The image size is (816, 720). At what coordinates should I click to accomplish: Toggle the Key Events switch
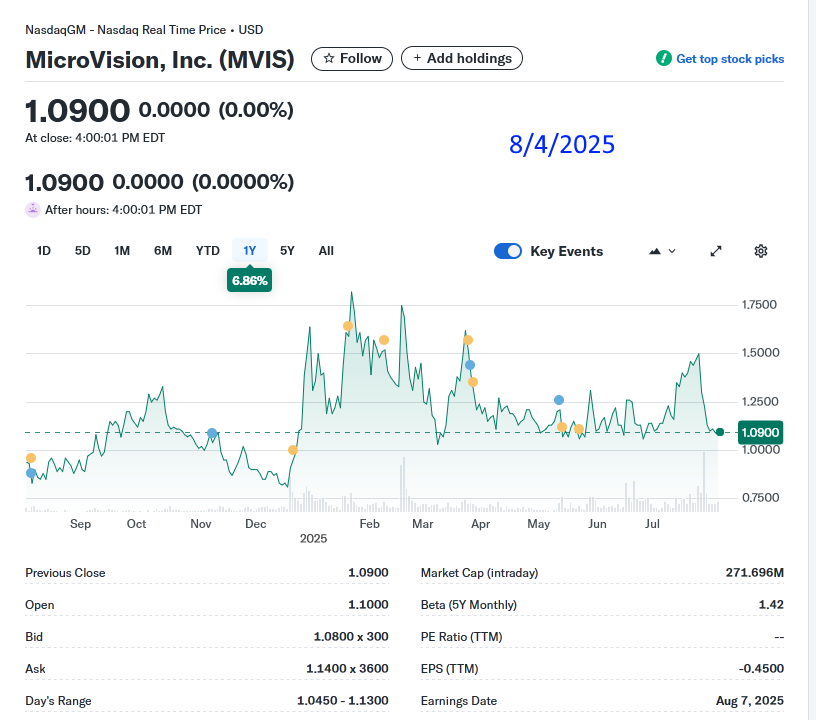tap(508, 251)
